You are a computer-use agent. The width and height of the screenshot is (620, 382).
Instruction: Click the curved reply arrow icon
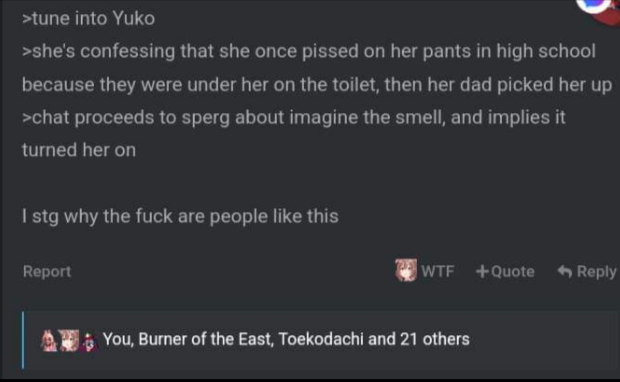565,271
